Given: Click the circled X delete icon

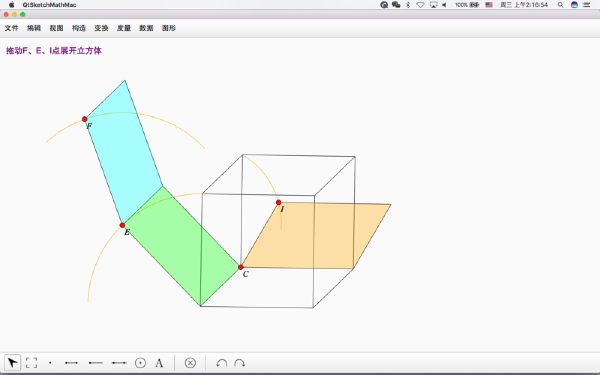Looking at the screenshot, I should (190, 362).
